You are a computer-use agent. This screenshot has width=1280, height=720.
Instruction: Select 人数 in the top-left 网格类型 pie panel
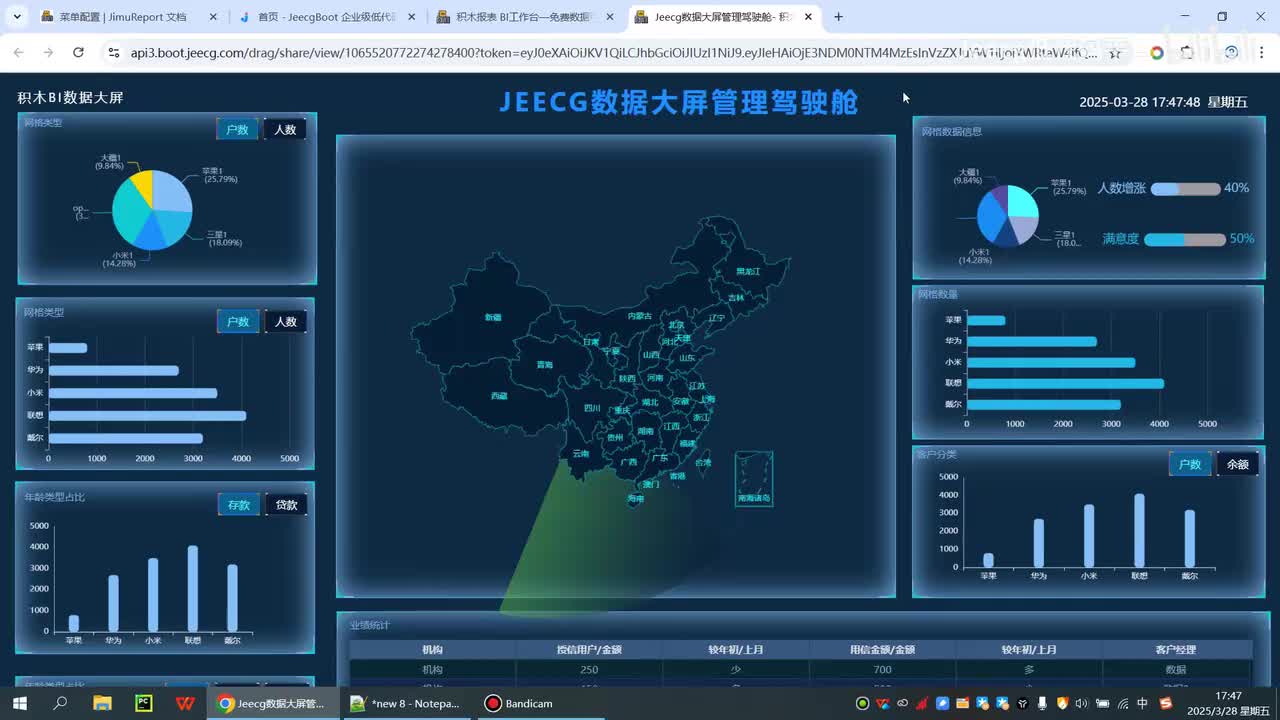click(x=285, y=129)
